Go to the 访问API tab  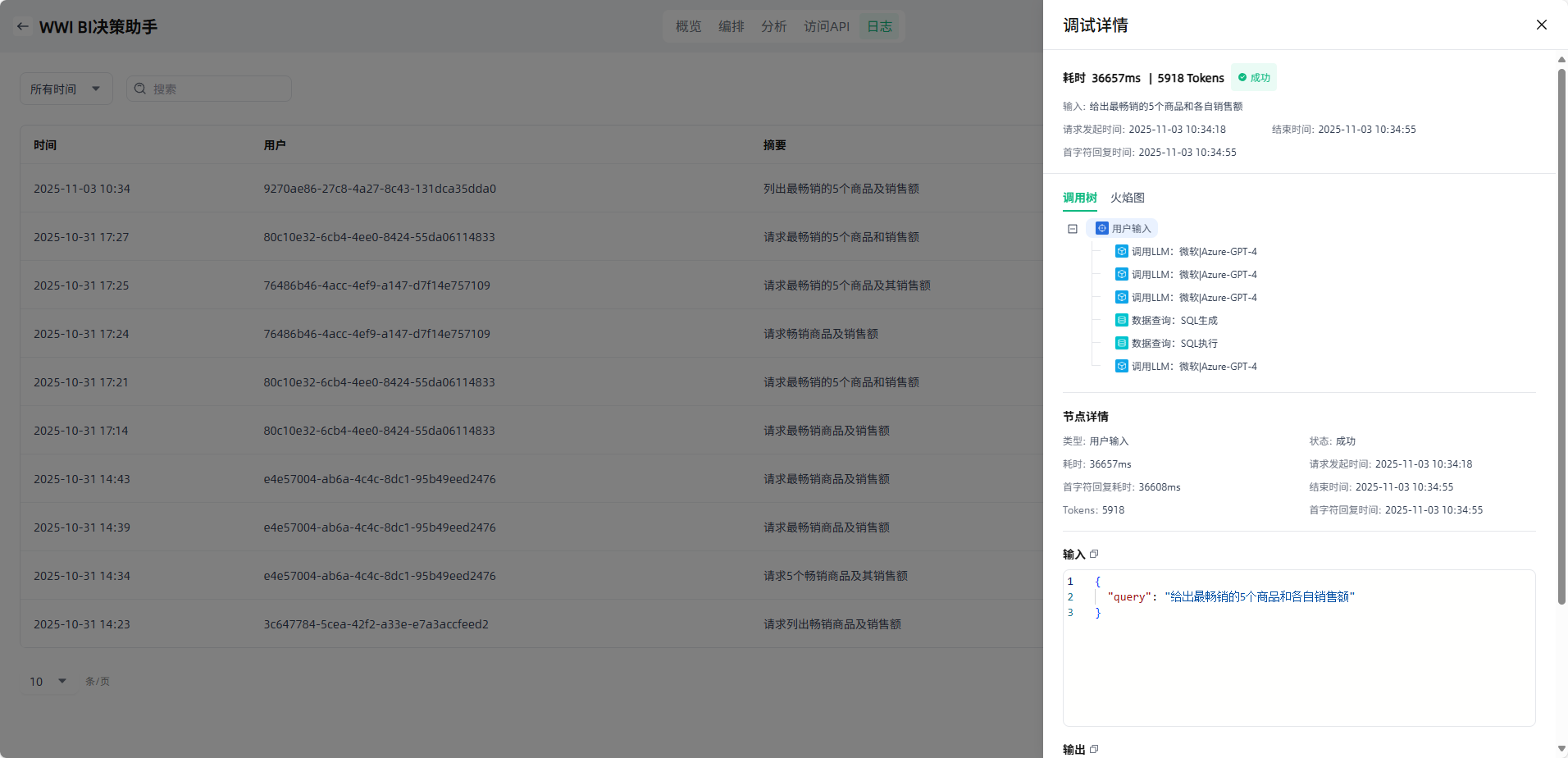(x=826, y=26)
